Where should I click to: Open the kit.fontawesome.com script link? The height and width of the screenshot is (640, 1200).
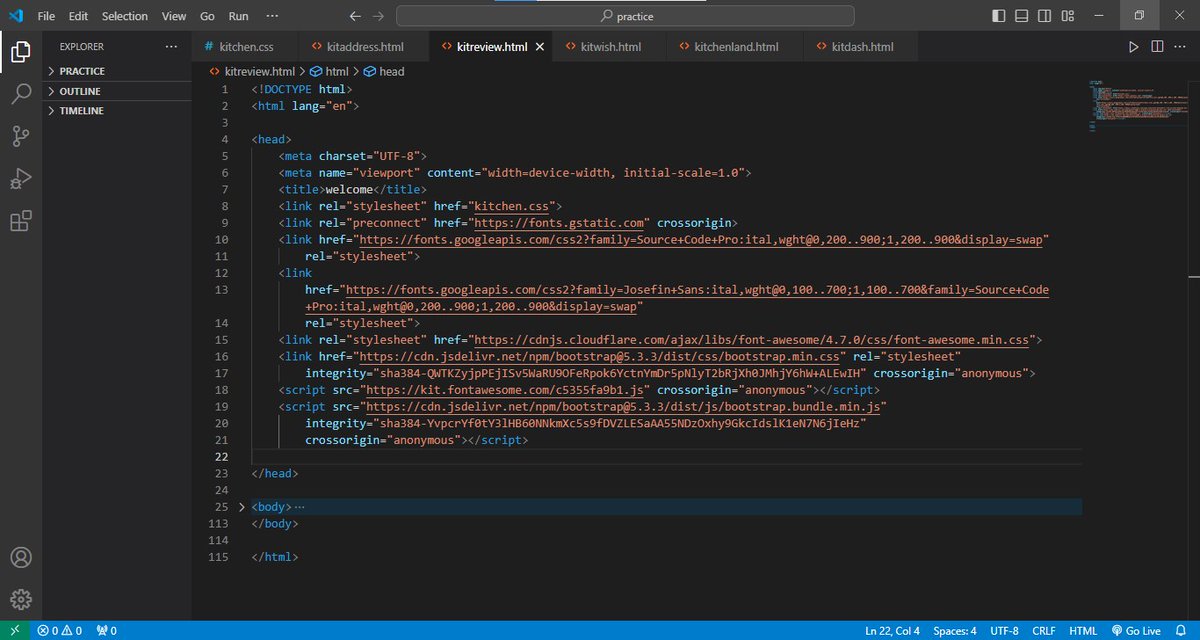507,390
